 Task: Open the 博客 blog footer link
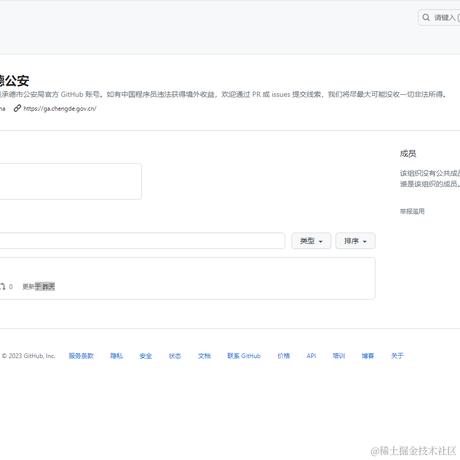point(368,356)
